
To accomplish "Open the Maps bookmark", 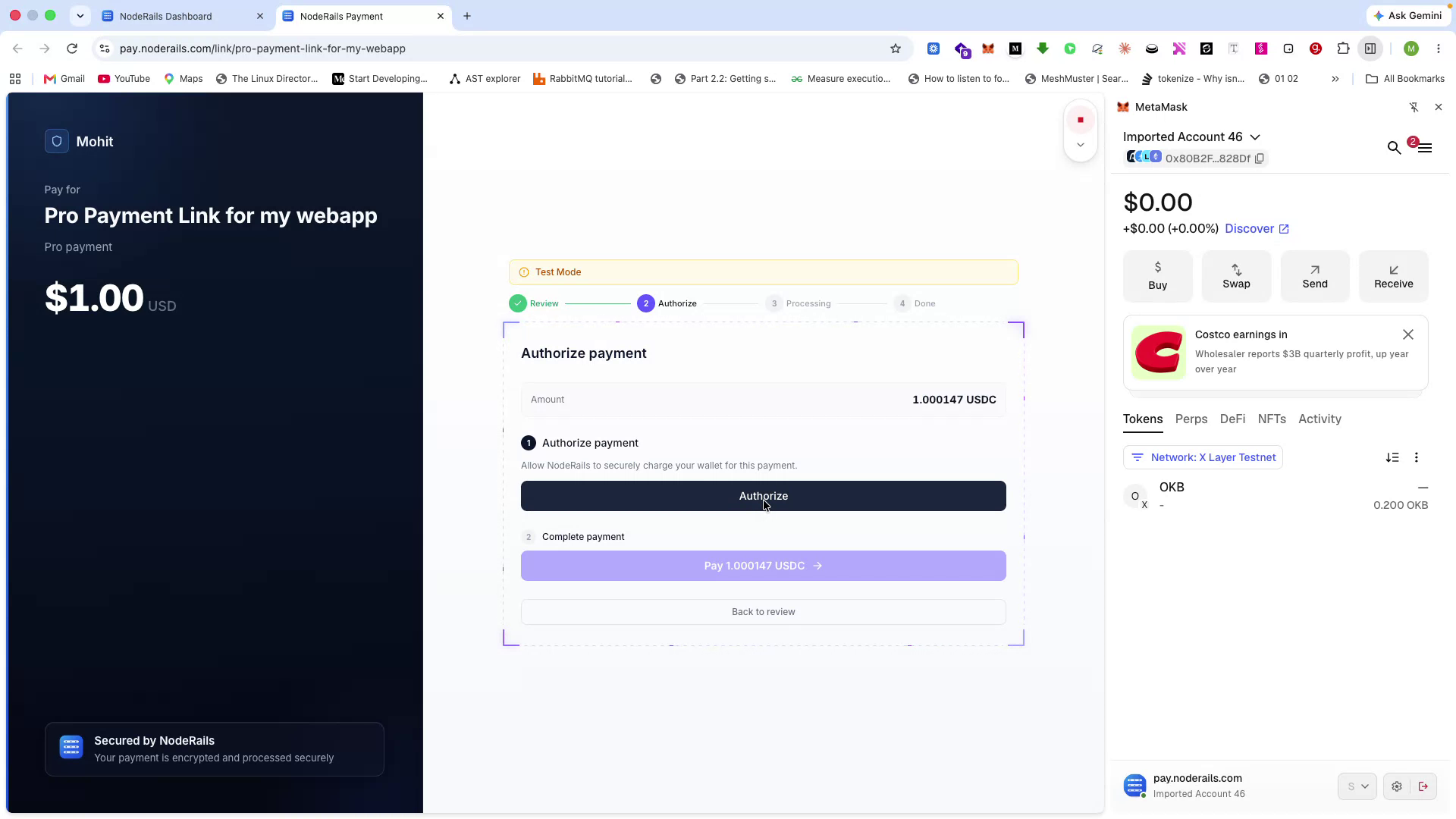I will pyautogui.click(x=184, y=79).
